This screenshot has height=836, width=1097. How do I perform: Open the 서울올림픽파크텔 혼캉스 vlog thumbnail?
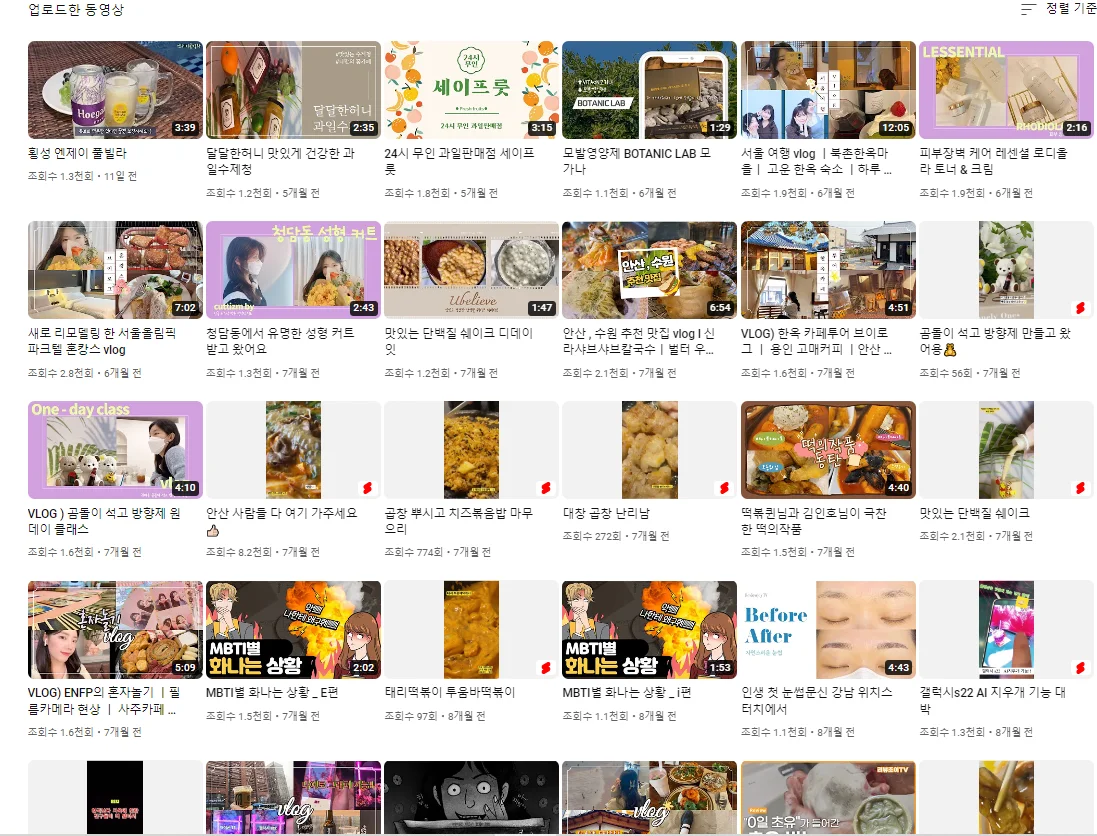[x=115, y=270]
